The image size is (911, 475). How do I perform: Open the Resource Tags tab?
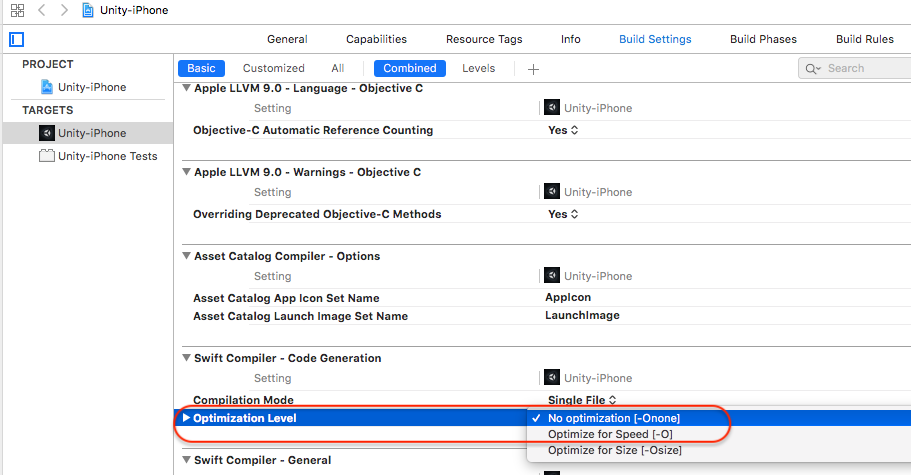point(484,39)
